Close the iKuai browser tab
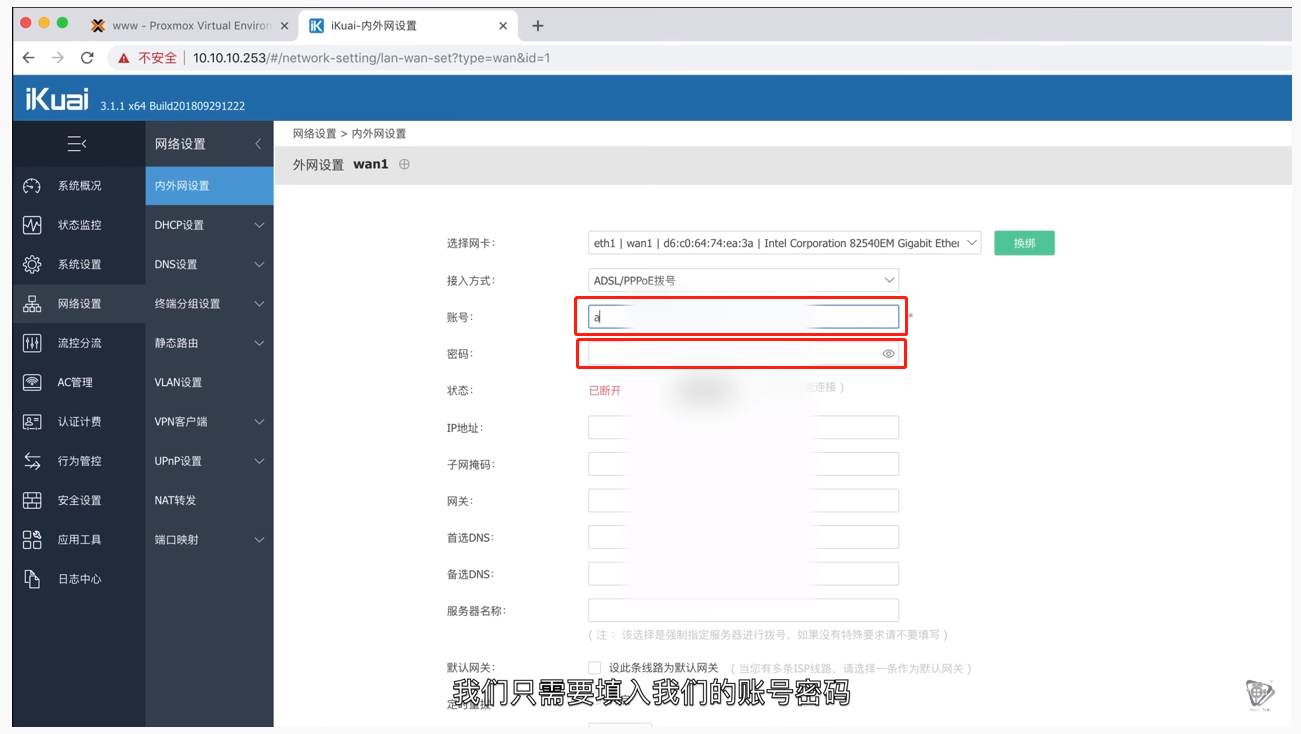Image resolution: width=1301 pixels, height=734 pixels. (503, 26)
